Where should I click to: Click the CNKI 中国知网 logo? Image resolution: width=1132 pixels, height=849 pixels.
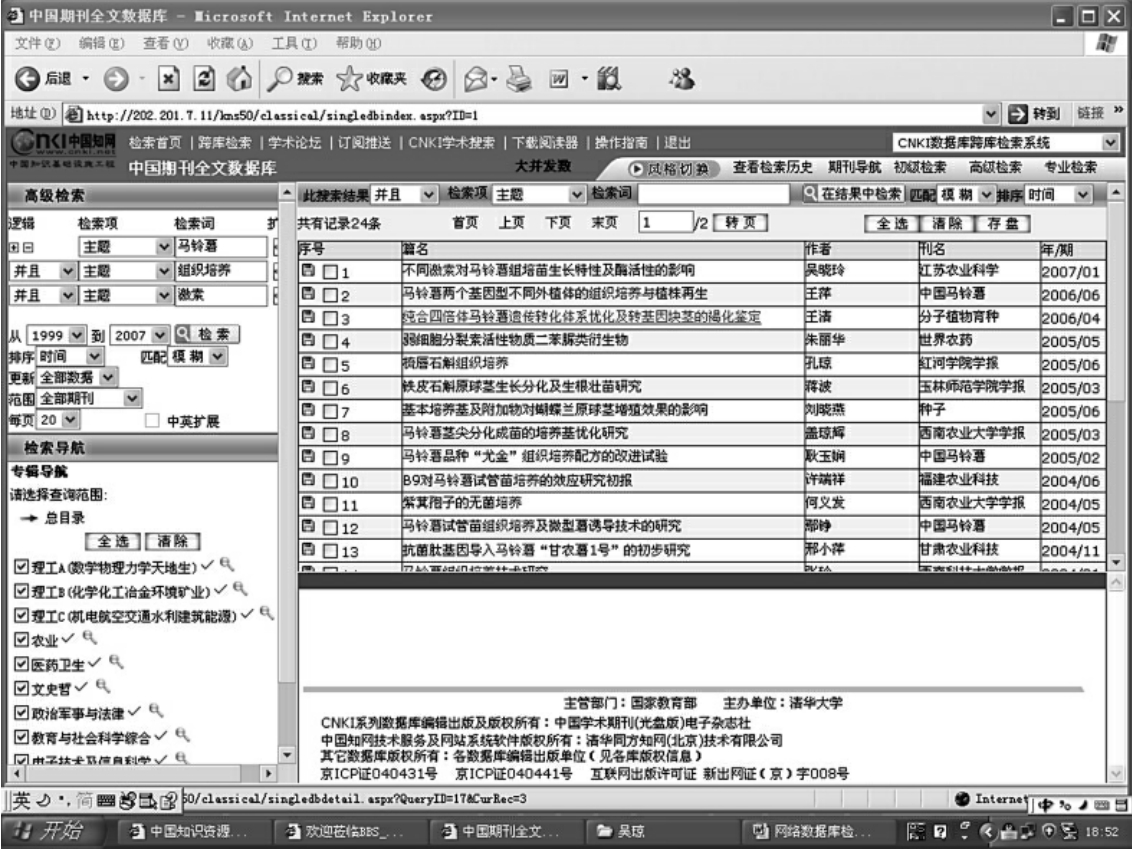coord(63,142)
